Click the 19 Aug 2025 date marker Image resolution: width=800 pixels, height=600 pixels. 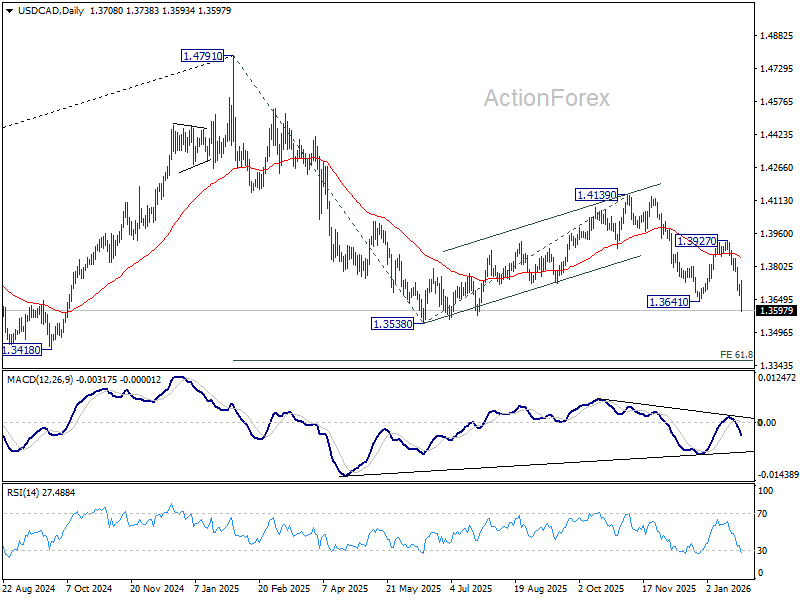click(x=540, y=589)
